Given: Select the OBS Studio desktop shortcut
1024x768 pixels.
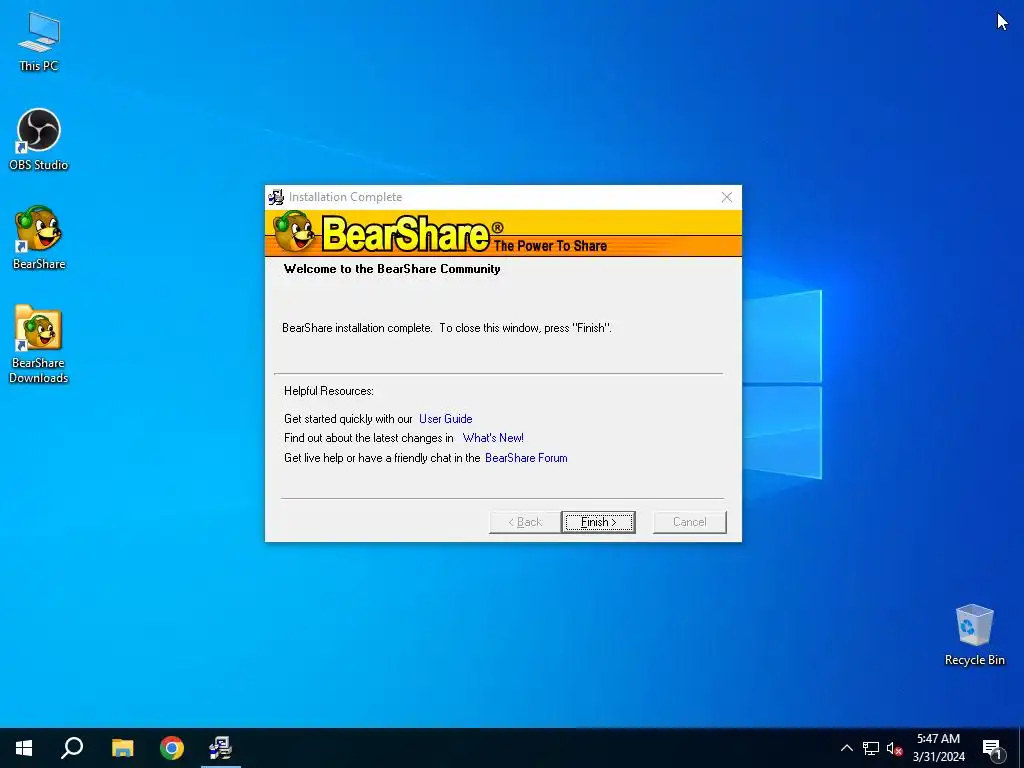Looking at the screenshot, I should click(39, 140).
